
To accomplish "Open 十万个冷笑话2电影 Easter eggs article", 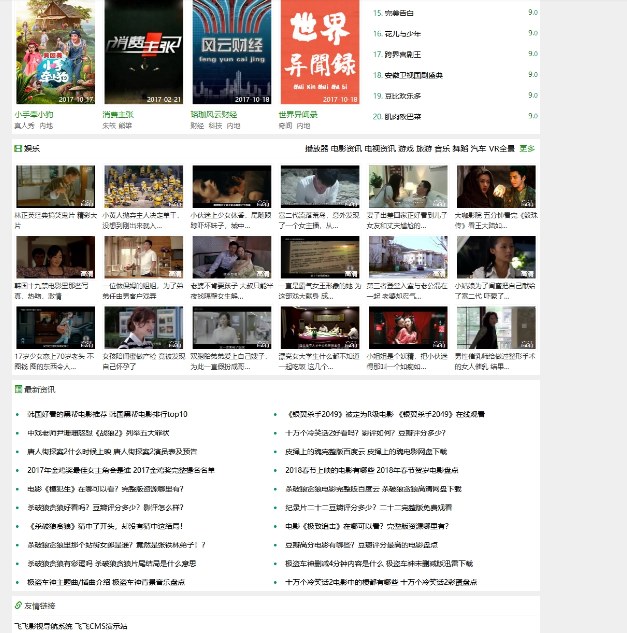I will click(x=381, y=582).
